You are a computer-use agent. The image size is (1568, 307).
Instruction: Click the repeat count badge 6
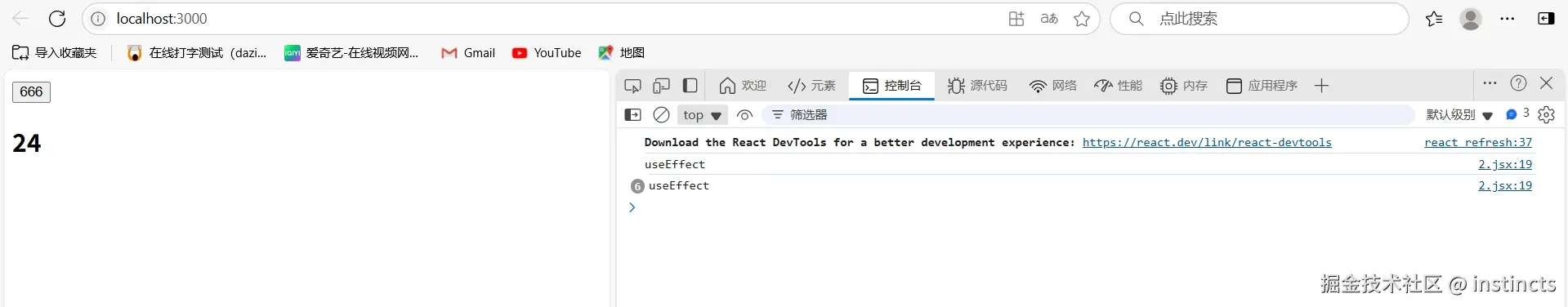(637, 186)
